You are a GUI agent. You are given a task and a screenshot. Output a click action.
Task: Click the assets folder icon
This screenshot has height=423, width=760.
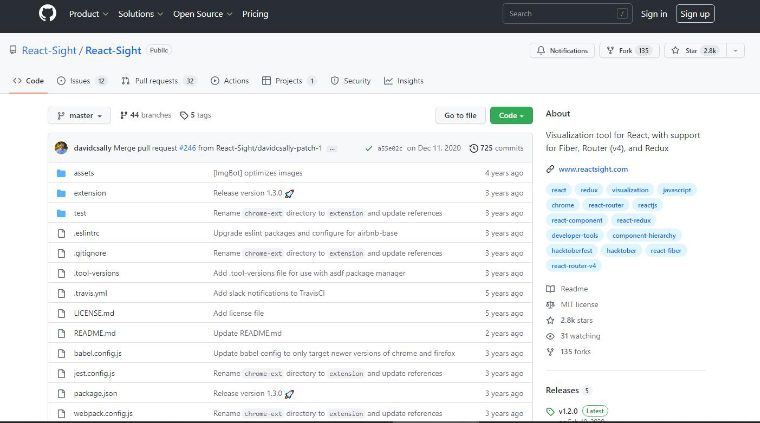click(61, 173)
